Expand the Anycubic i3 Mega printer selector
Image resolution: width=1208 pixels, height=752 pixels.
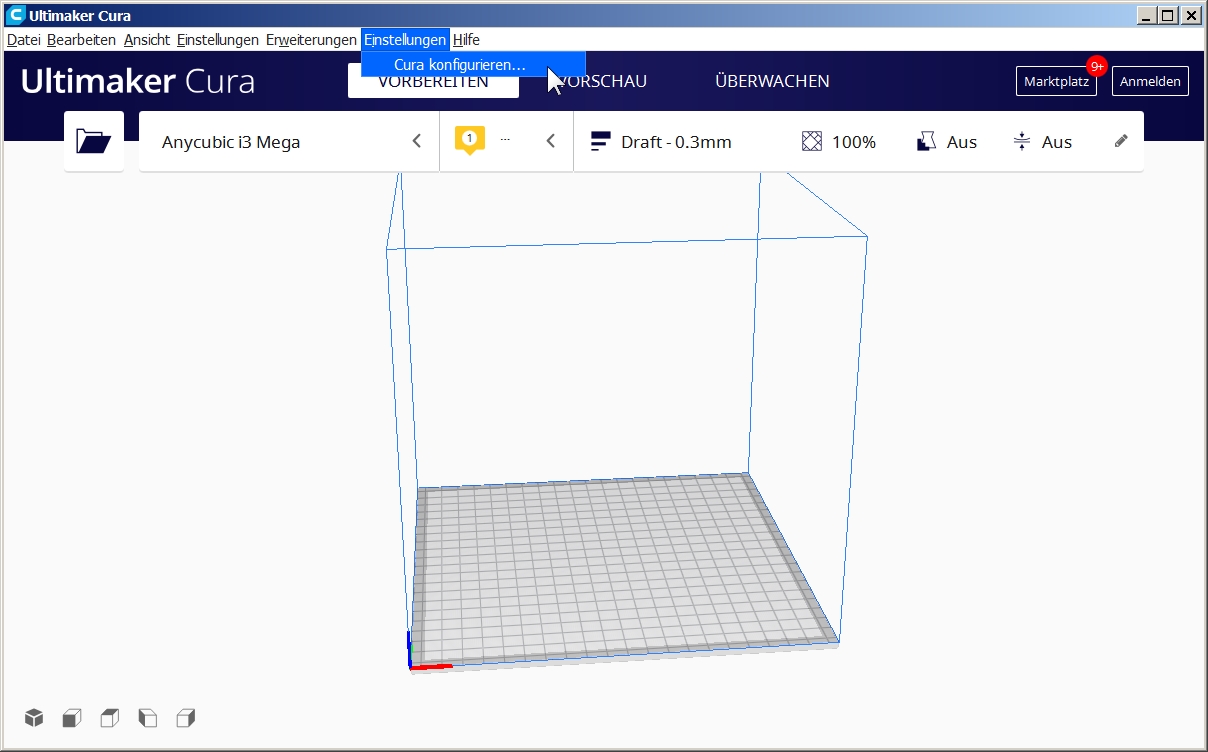(x=417, y=141)
